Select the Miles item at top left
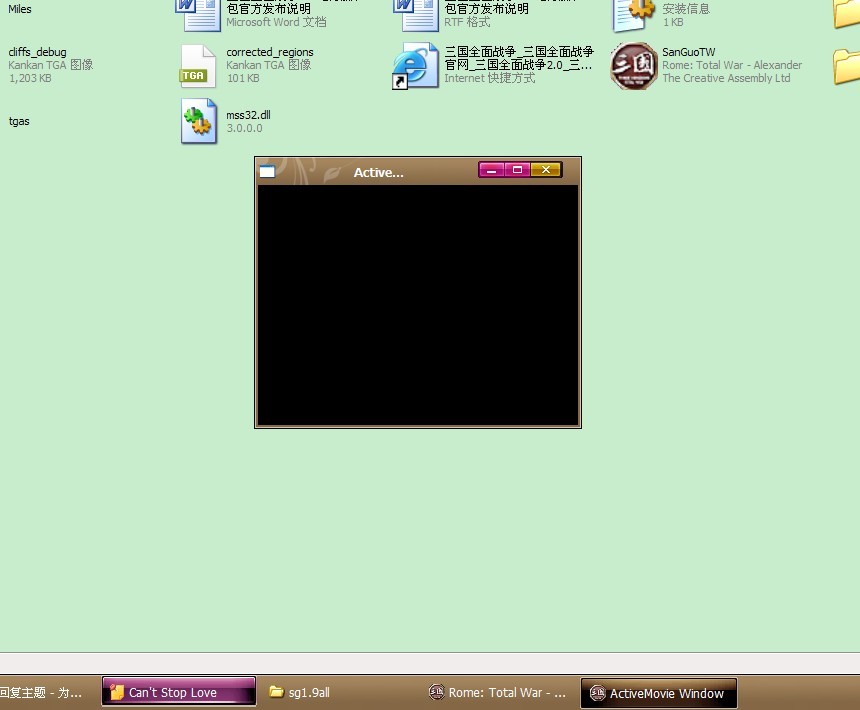Viewport: 860px width, 710px height. click(x=19, y=9)
